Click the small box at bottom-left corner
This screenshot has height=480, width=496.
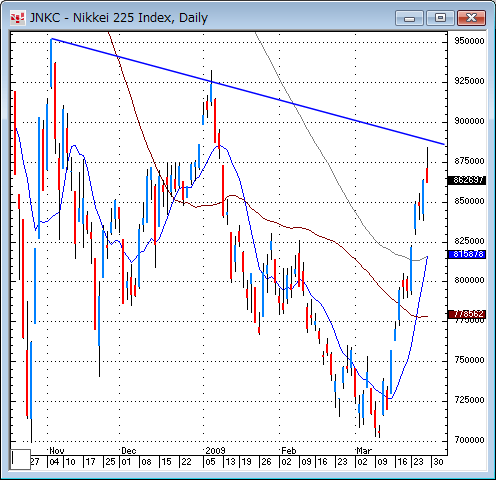pyautogui.click(x=21, y=459)
